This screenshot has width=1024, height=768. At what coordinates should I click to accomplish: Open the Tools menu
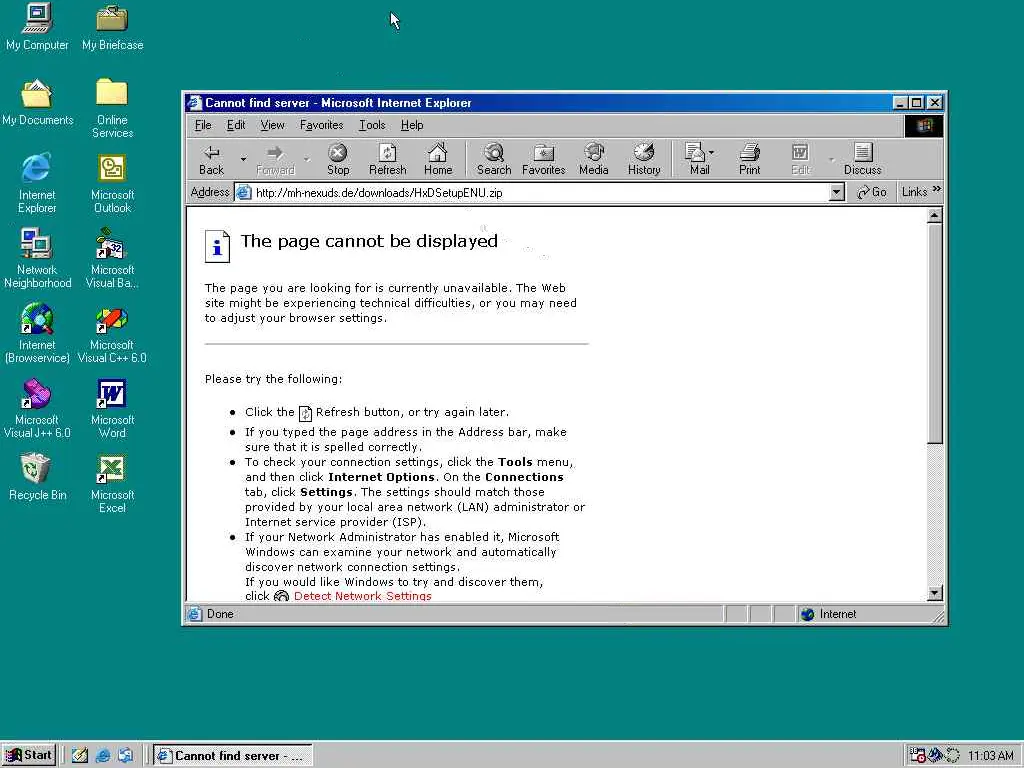pyautogui.click(x=372, y=125)
